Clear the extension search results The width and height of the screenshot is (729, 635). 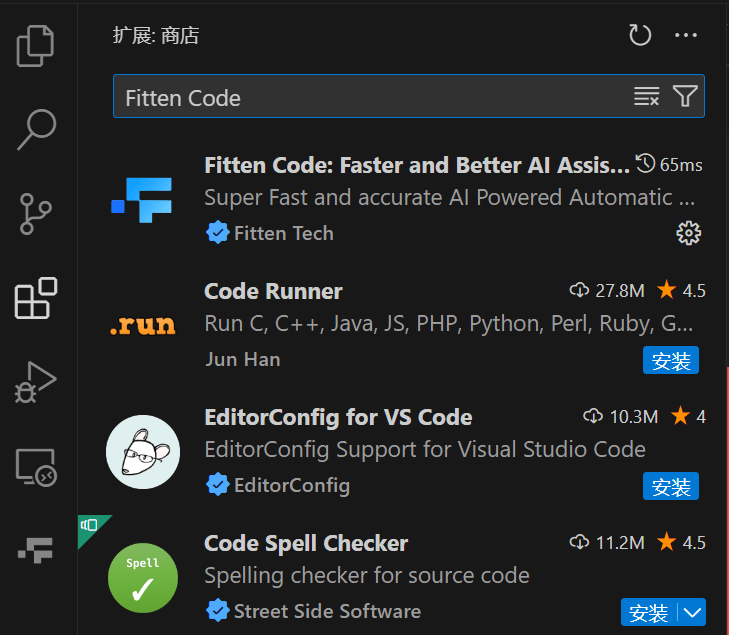pyautogui.click(x=647, y=97)
